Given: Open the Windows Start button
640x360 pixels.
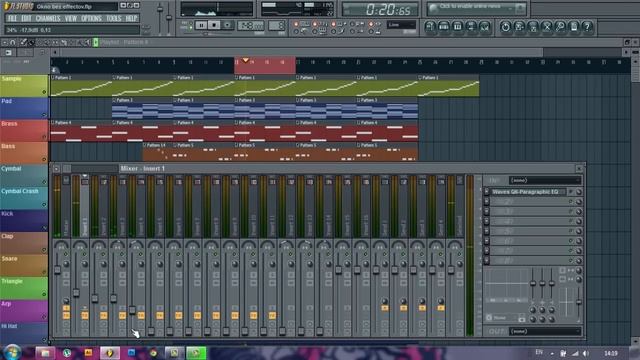Looking at the screenshot, I should coord(12,352).
